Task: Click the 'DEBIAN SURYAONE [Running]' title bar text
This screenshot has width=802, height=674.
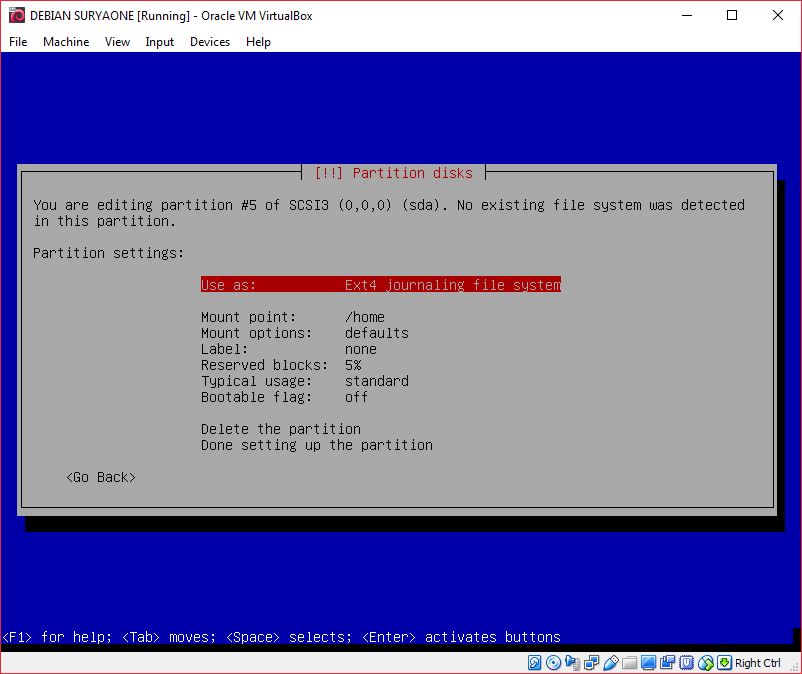Action: click(x=110, y=16)
